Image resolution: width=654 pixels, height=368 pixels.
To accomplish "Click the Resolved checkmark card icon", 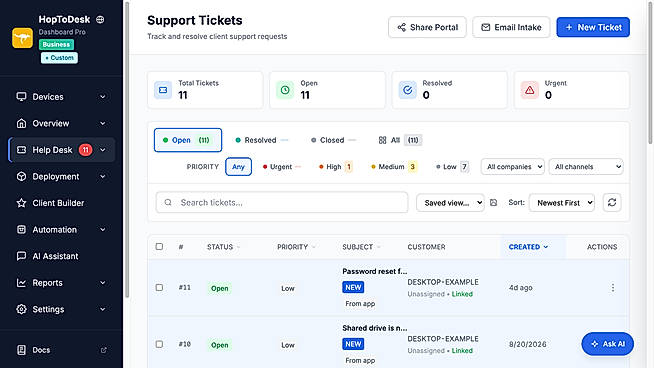I will click(407, 90).
